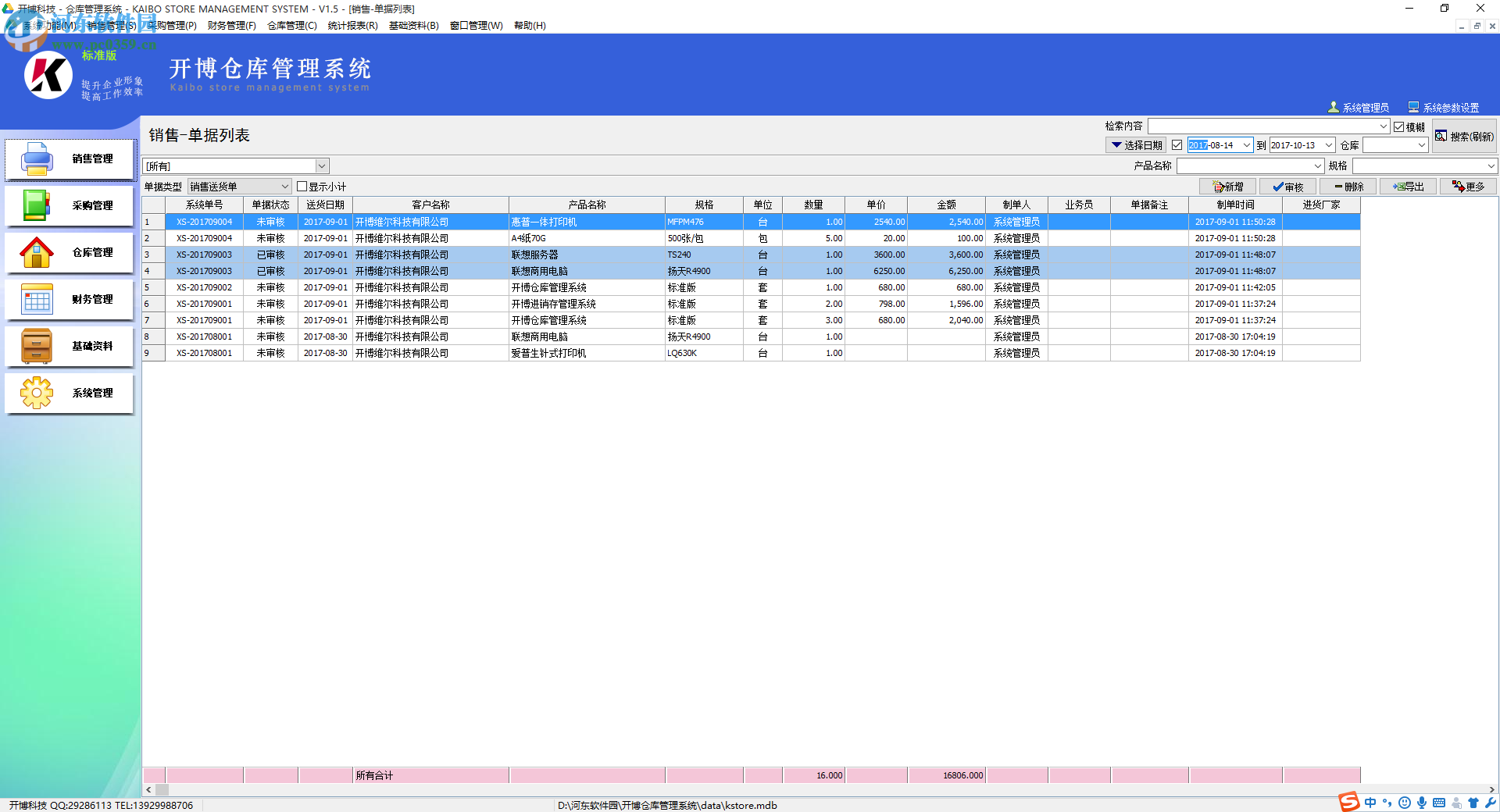The image size is (1500, 812).
Task: Open the 仓库管理 sidebar module
Action: pyautogui.click(x=70, y=253)
